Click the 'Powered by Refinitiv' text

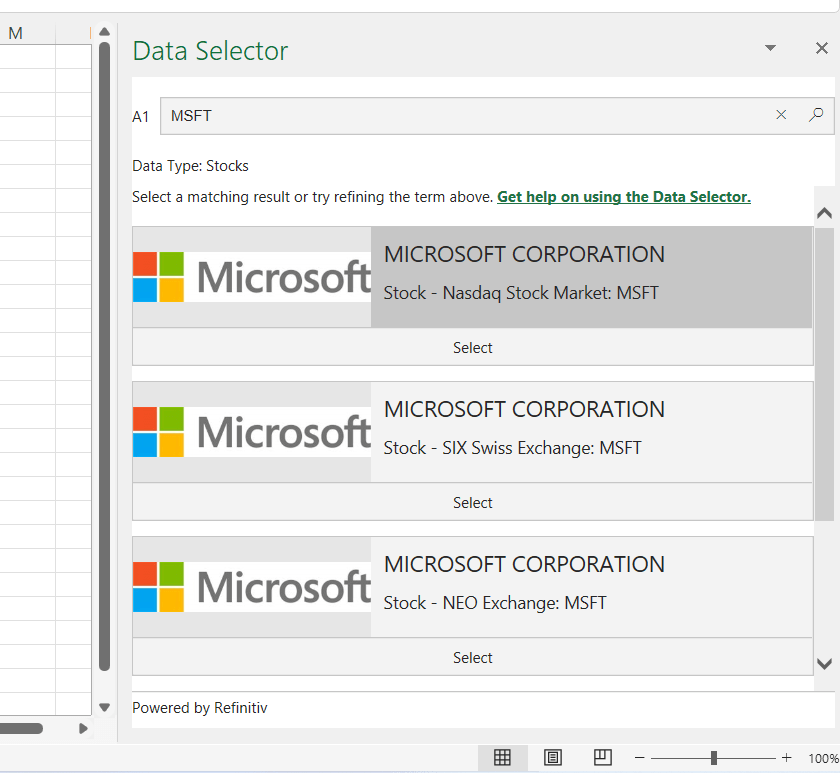pyautogui.click(x=200, y=708)
